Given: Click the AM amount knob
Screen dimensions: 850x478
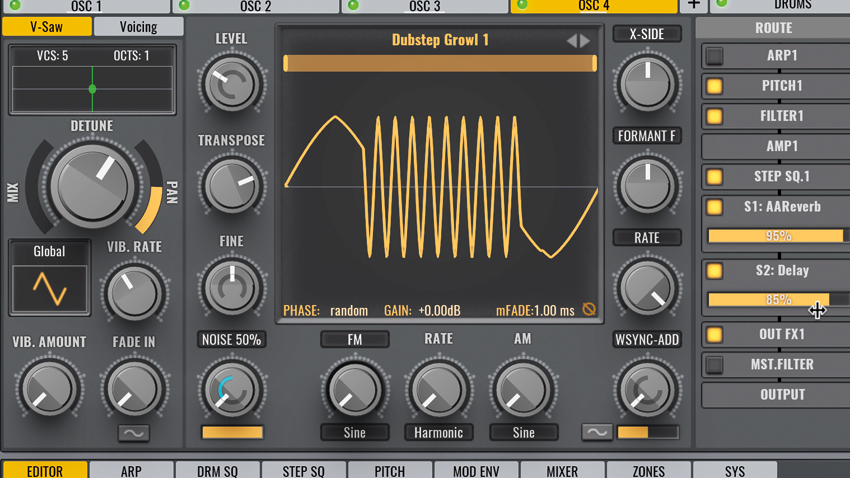Looking at the screenshot, I should (523, 390).
